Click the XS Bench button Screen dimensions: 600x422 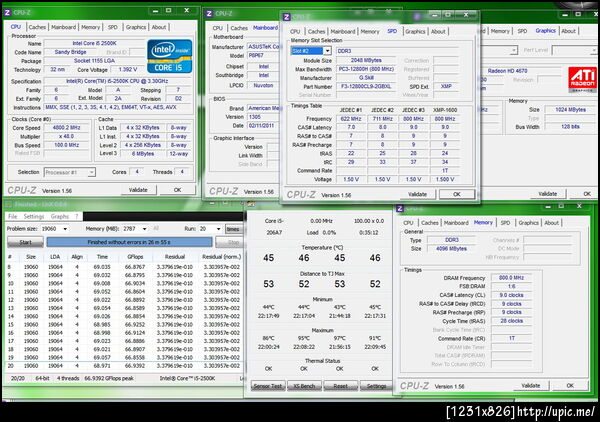point(304,386)
